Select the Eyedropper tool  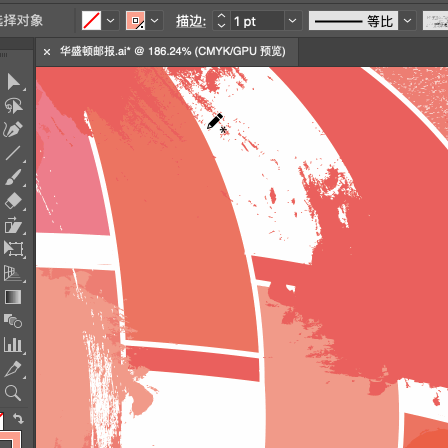tap(13, 369)
